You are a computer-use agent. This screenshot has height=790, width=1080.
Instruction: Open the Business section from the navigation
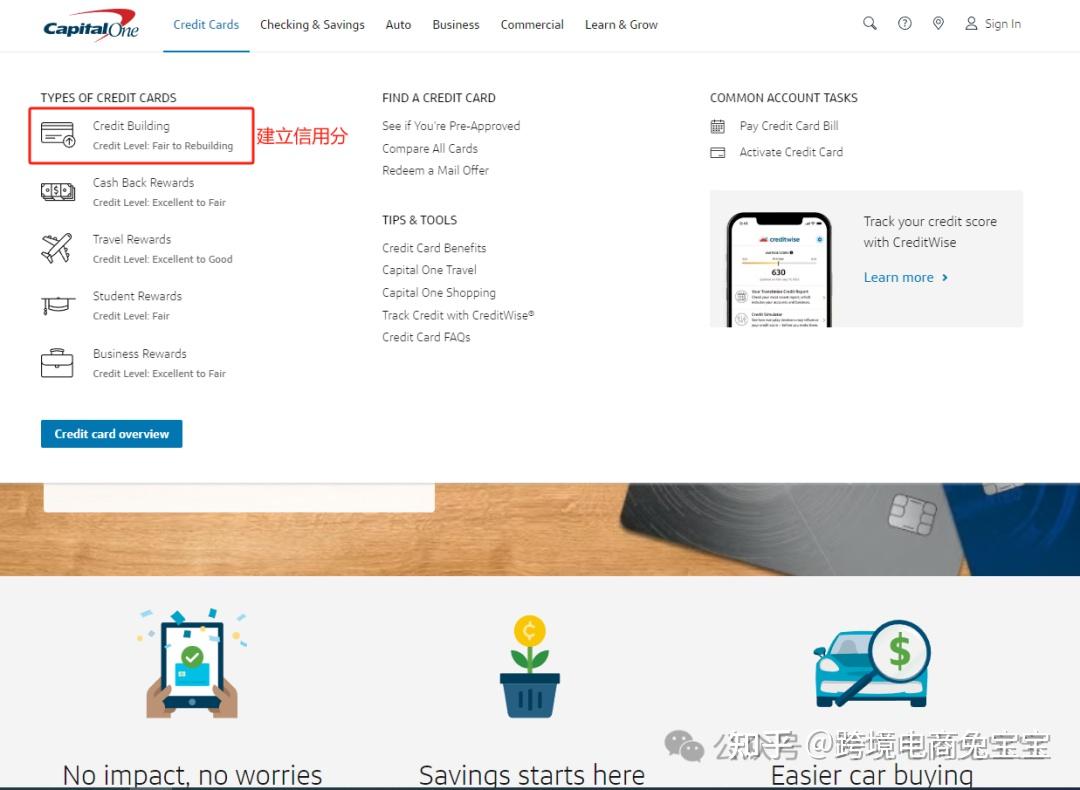point(455,24)
